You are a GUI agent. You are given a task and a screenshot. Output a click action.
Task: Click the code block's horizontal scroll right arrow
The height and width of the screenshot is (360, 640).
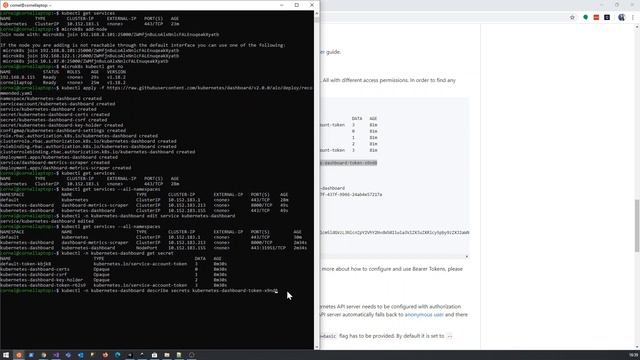click(467, 257)
